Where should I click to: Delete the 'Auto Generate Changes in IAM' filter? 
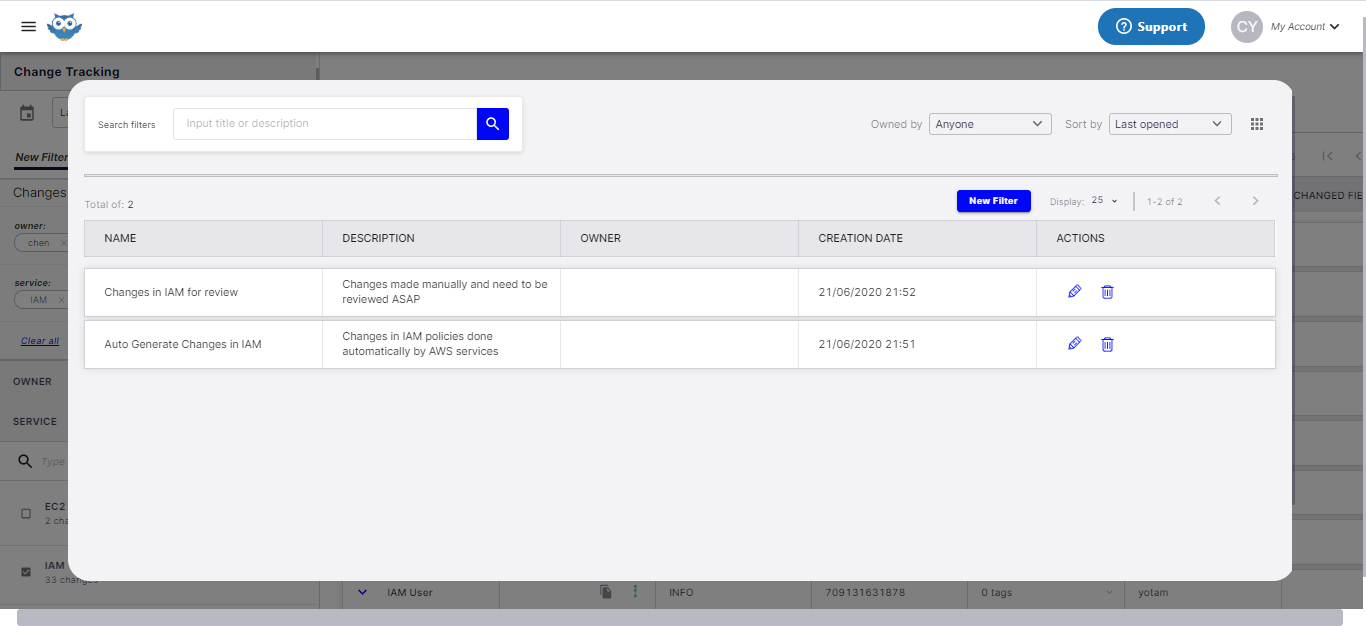pos(1107,344)
